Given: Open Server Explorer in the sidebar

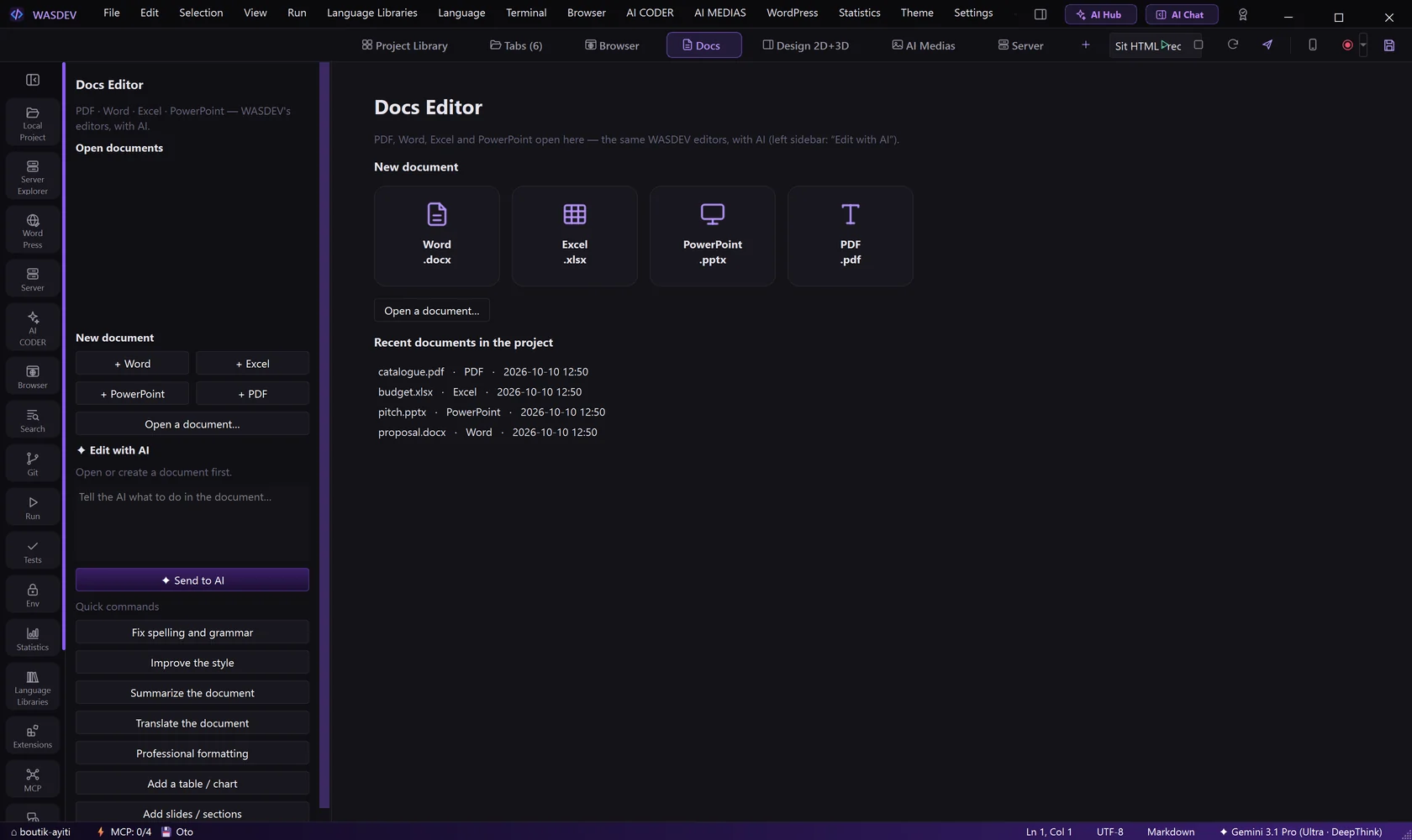Looking at the screenshot, I should [33, 177].
